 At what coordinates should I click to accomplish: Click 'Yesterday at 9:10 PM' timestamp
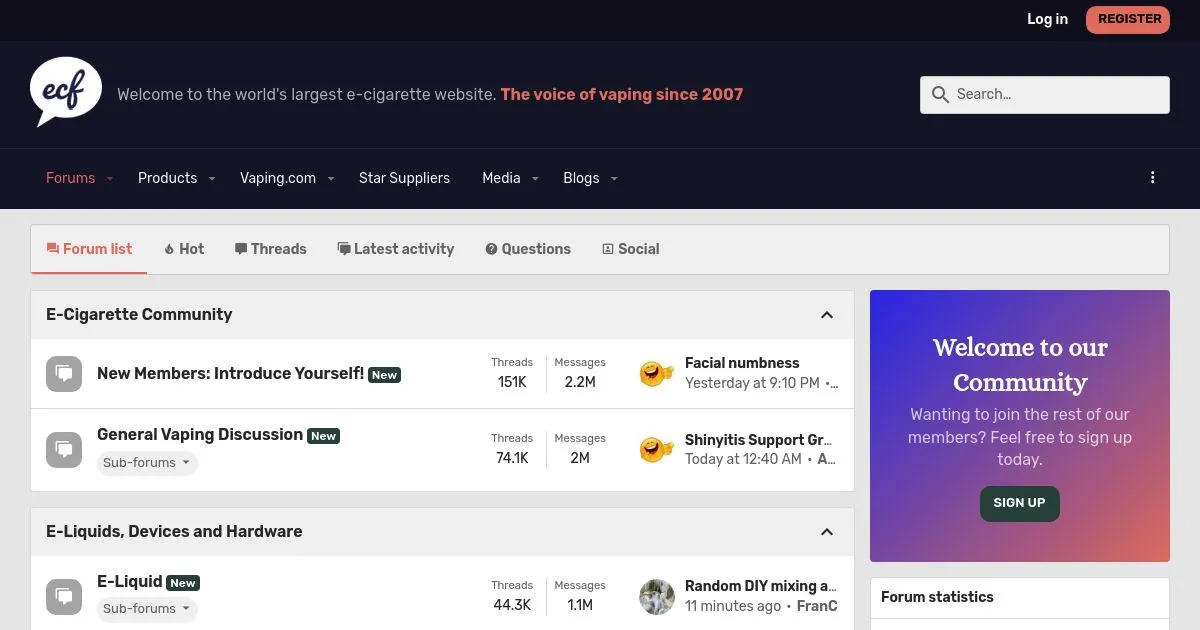click(x=752, y=383)
